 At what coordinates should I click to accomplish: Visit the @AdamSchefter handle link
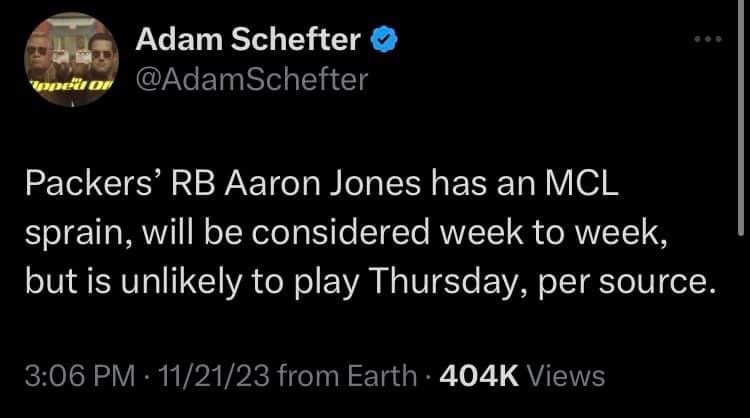click(x=252, y=79)
